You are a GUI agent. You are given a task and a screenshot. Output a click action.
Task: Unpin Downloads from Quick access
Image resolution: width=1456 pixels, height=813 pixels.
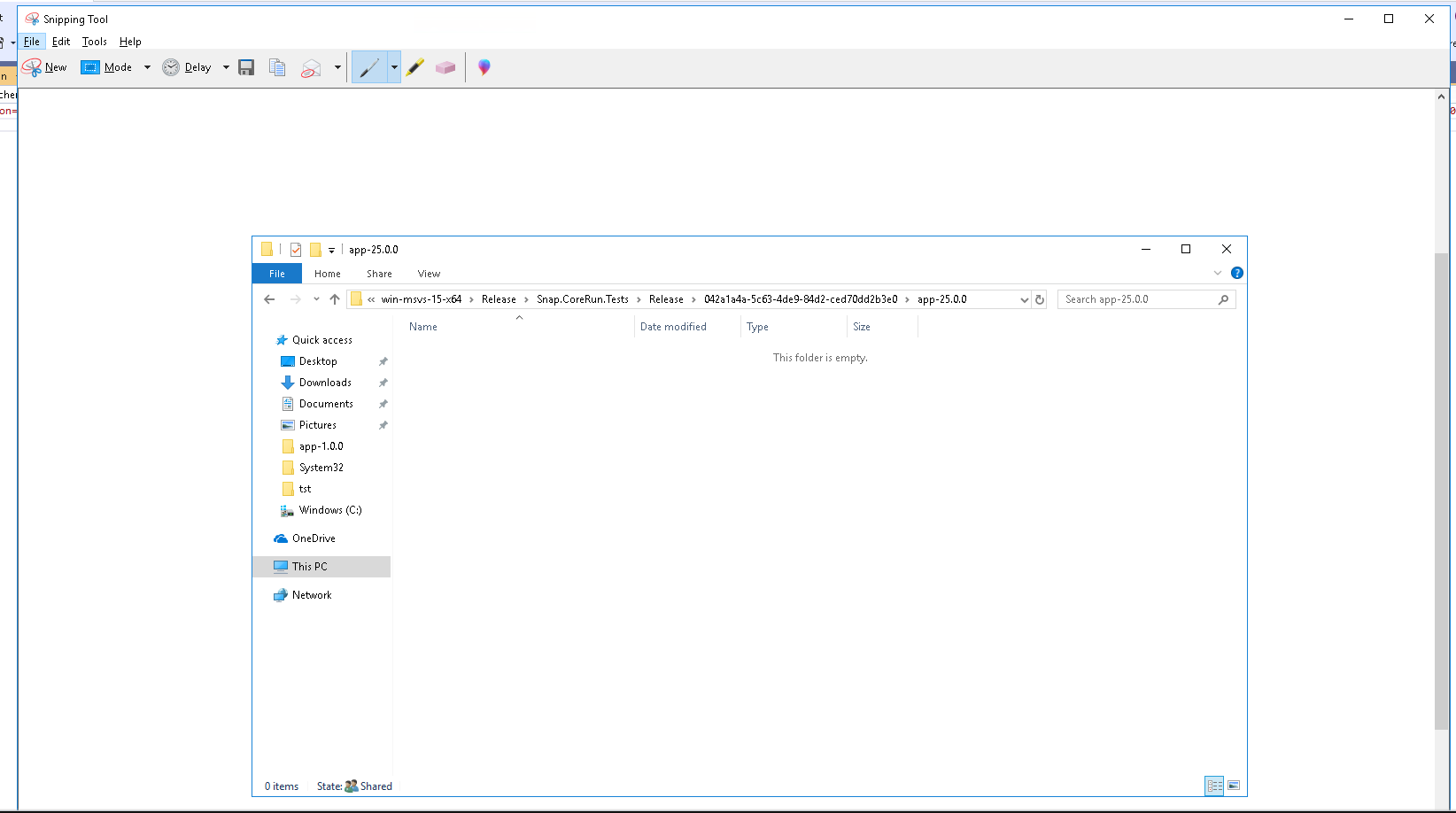click(x=383, y=382)
